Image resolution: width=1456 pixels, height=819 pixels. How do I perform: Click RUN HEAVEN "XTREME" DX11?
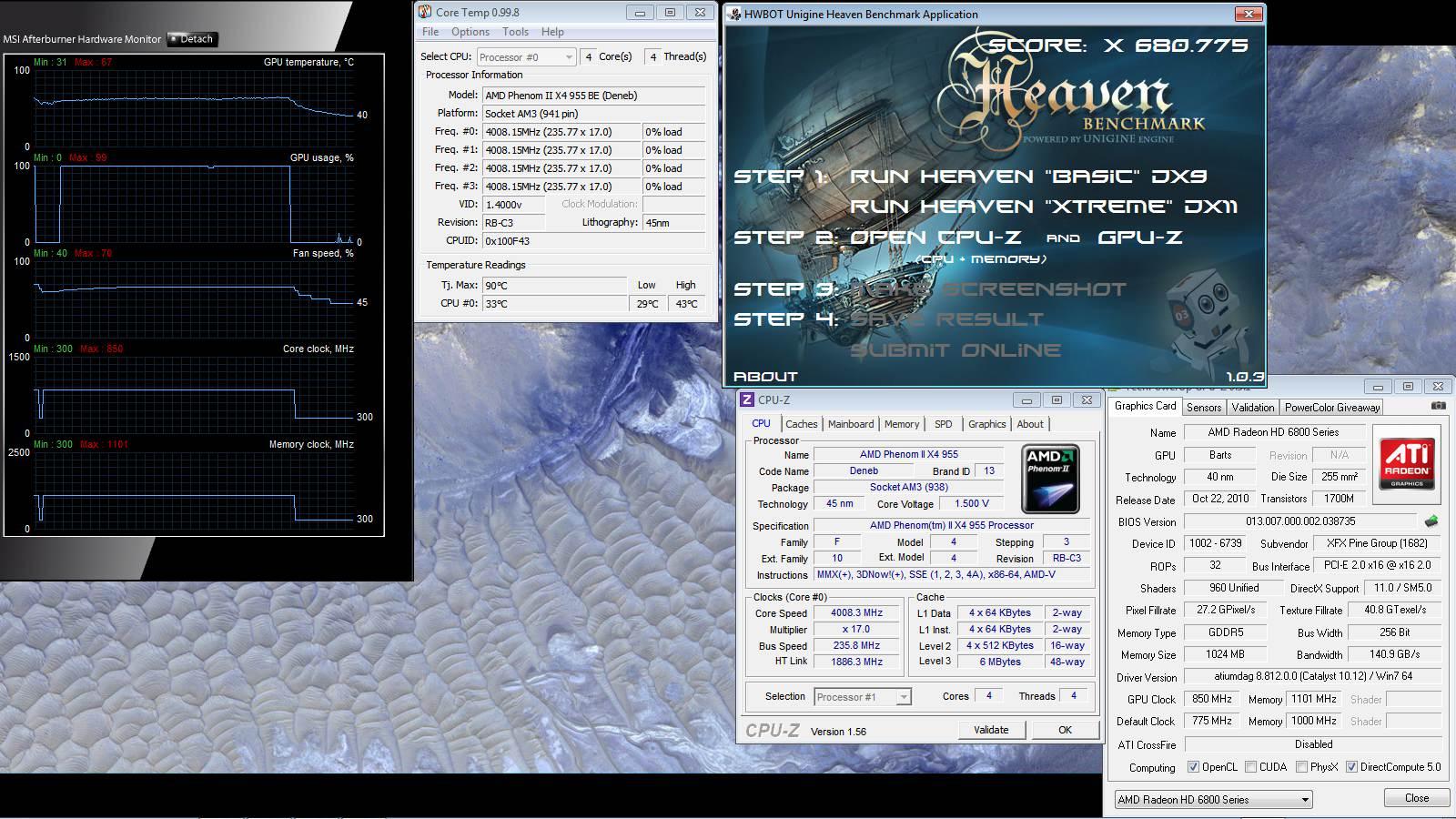tap(1044, 207)
